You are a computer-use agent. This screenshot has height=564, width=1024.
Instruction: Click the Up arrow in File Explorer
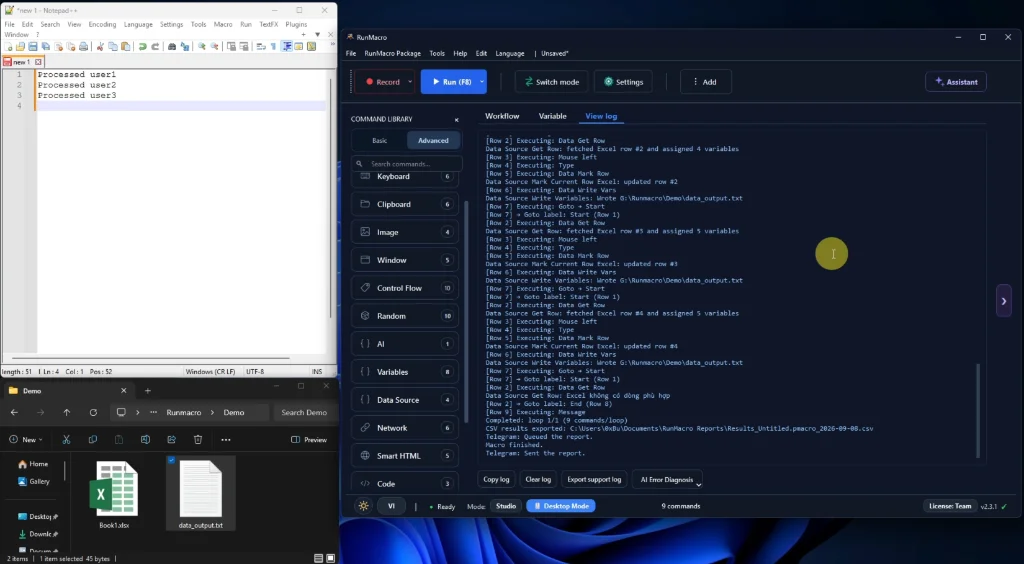point(67,413)
